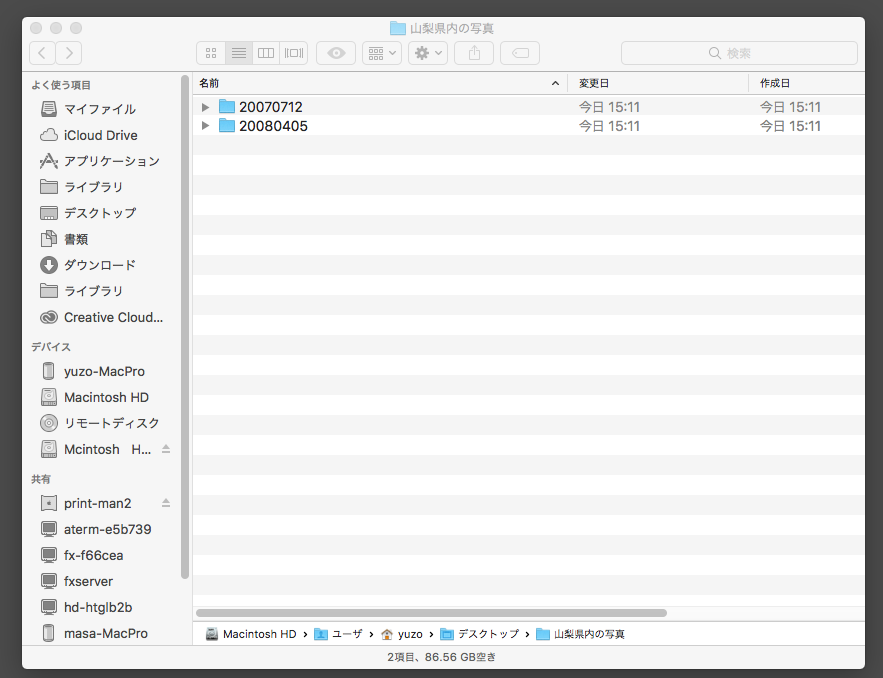The width and height of the screenshot is (883, 678).
Task: Open iCloud Drive in the sidebar
Action: tap(89, 135)
